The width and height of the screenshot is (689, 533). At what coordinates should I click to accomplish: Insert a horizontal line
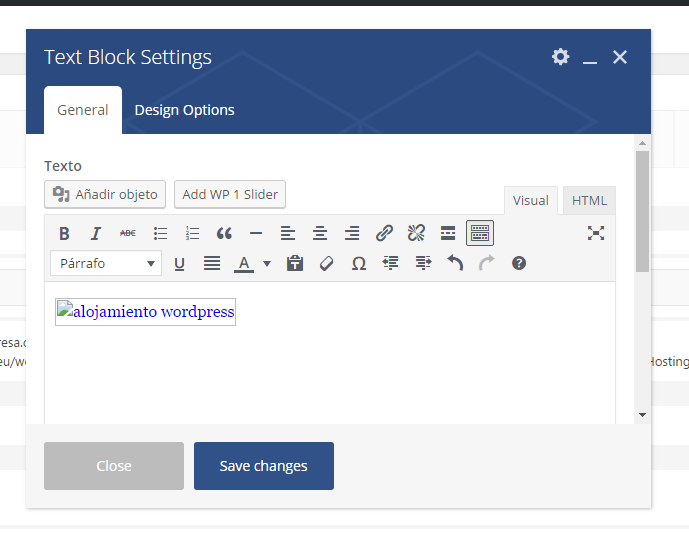pyautogui.click(x=256, y=233)
